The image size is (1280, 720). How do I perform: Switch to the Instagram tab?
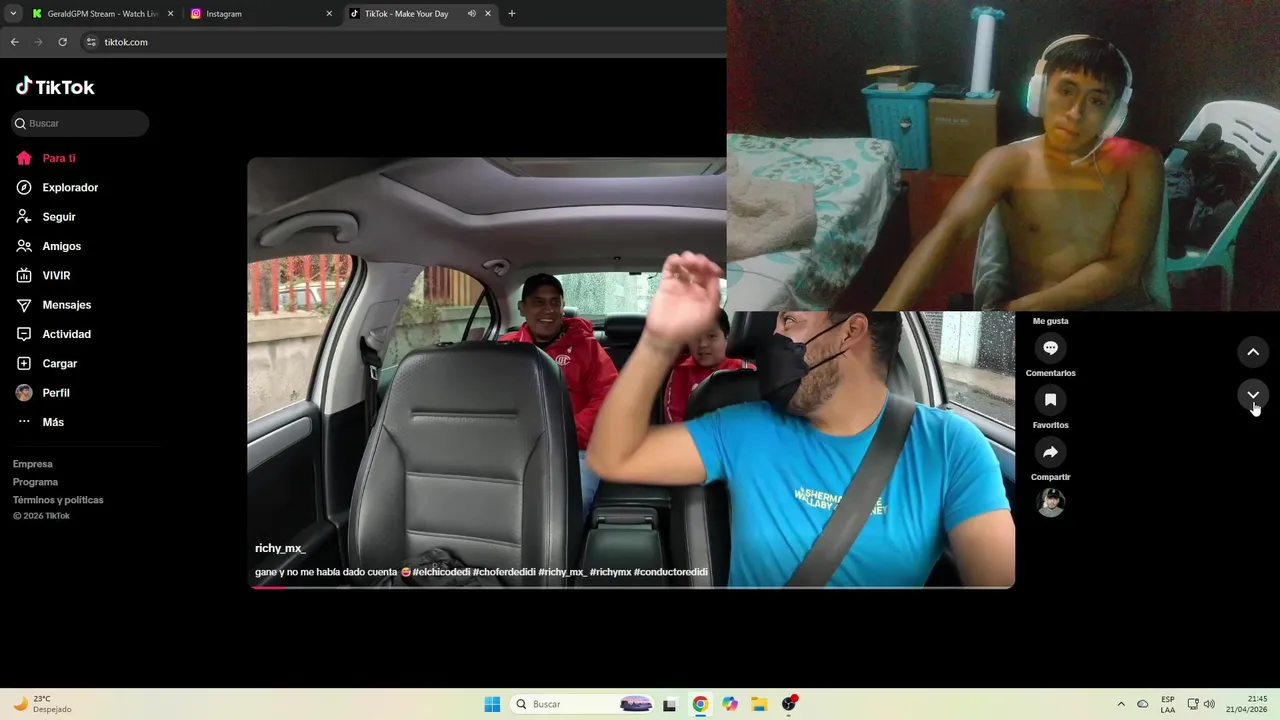[x=260, y=14]
